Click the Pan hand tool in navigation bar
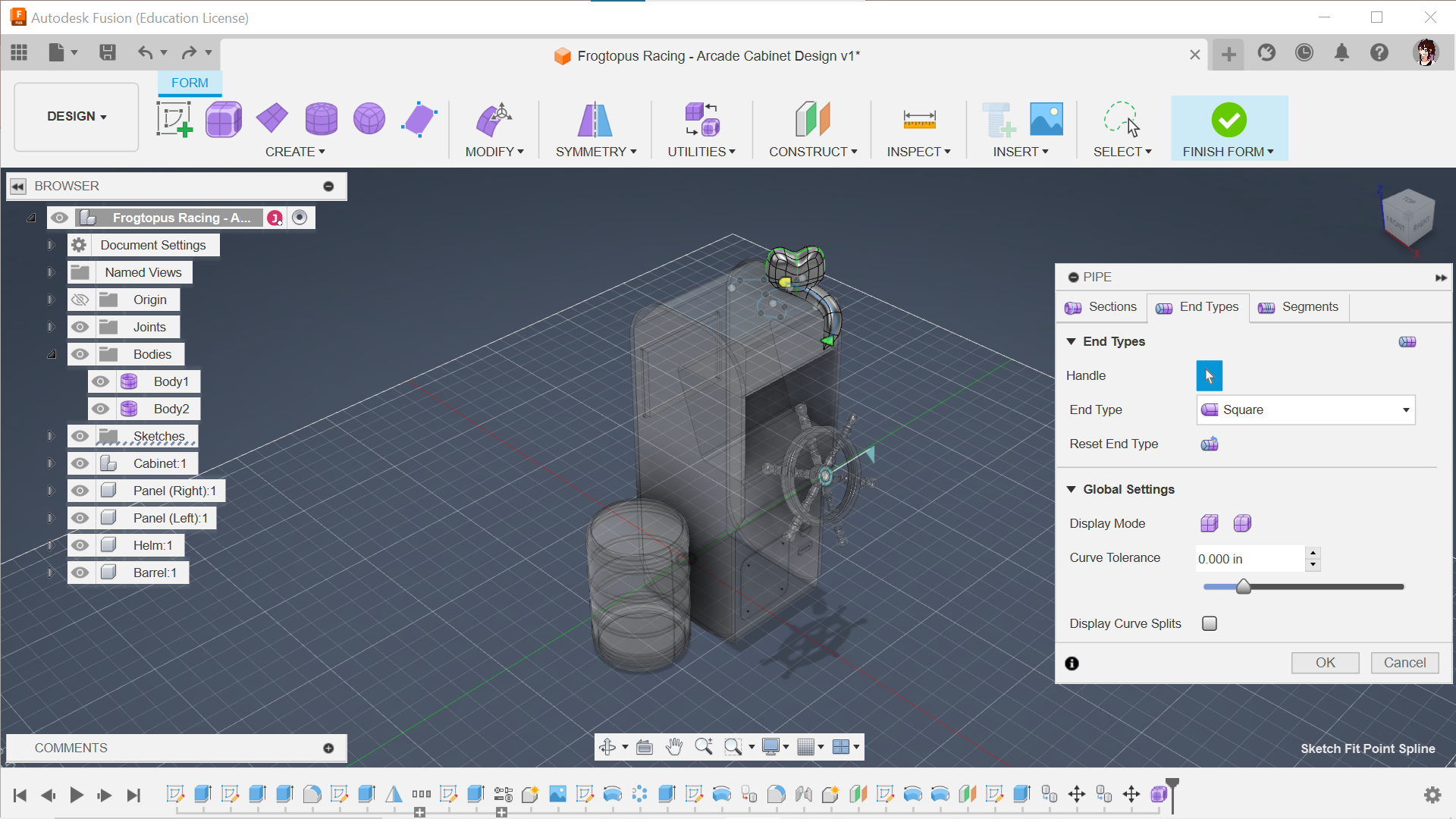Image resolution: width=1456 pixels, height=819 pixels. (x=674, y=747)
